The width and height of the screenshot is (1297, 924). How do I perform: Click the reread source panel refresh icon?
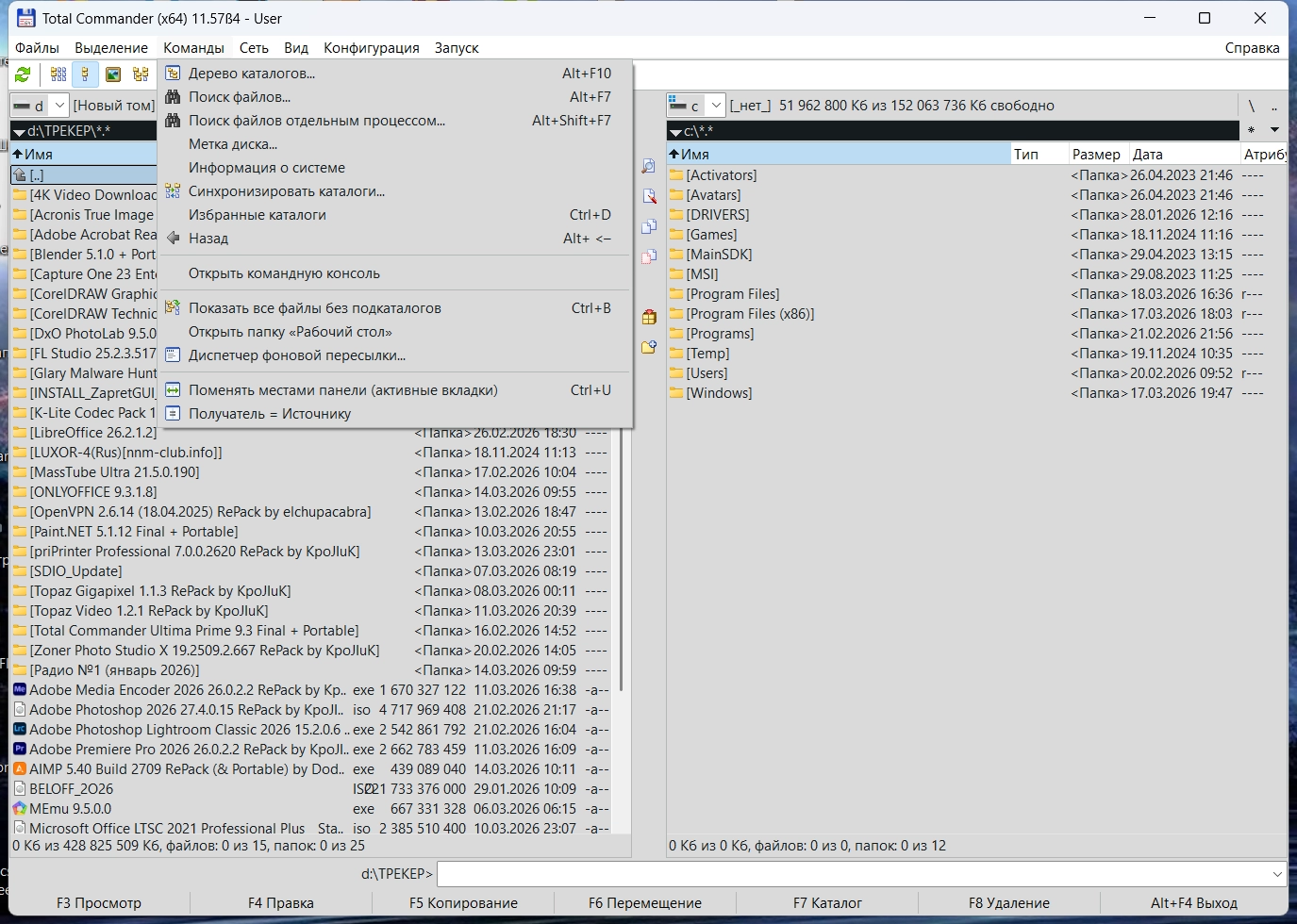click(x=23, y=74)
